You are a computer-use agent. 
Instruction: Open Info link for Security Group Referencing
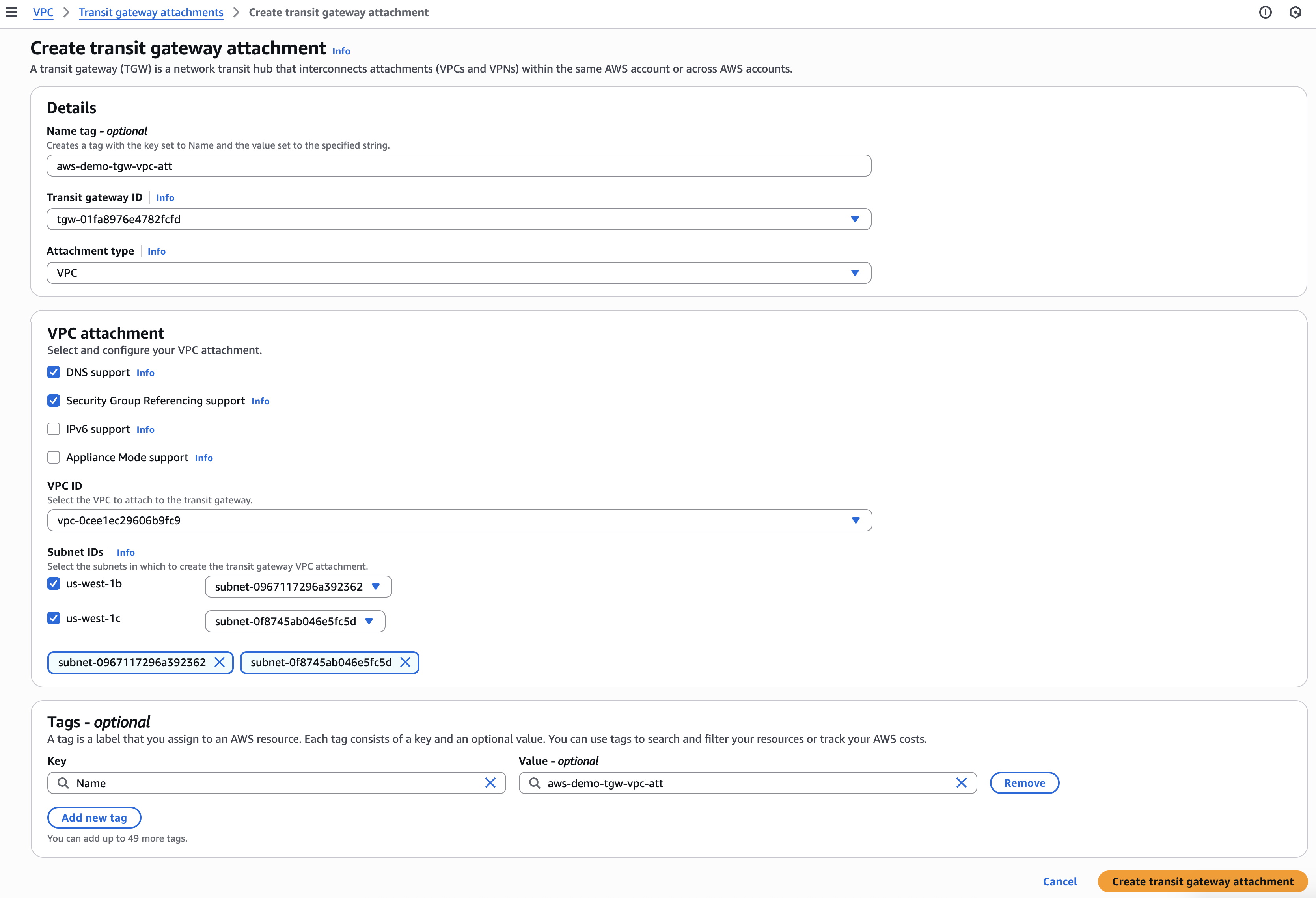[x=261, y=401]
